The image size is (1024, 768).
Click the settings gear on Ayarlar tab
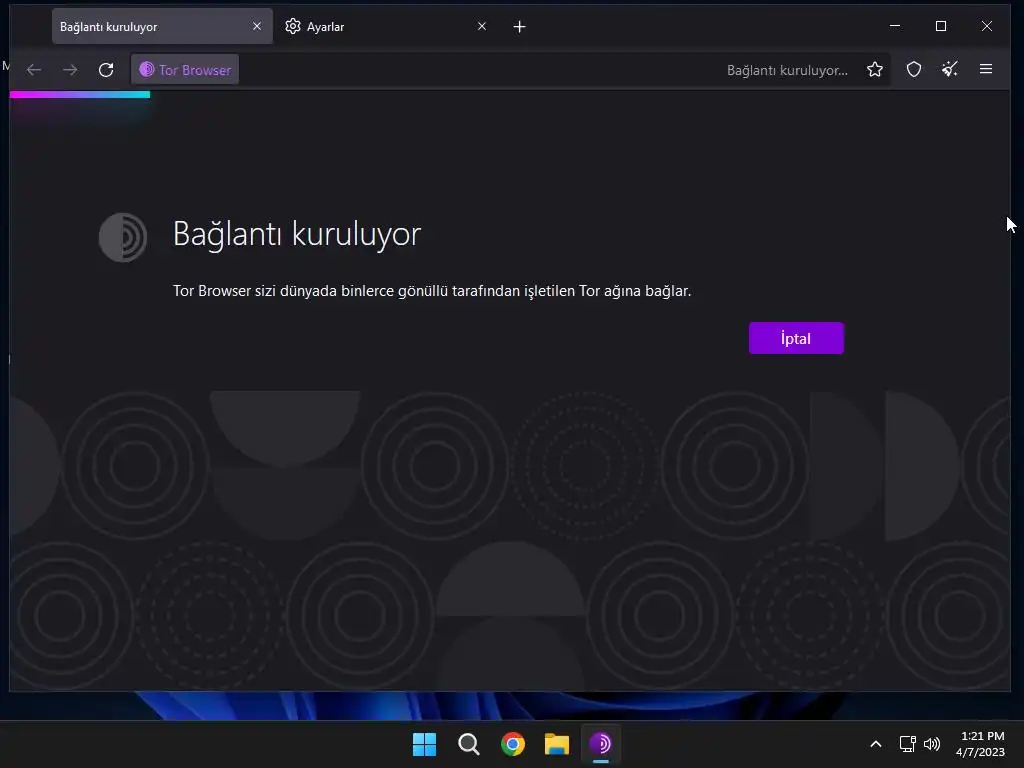293,26
